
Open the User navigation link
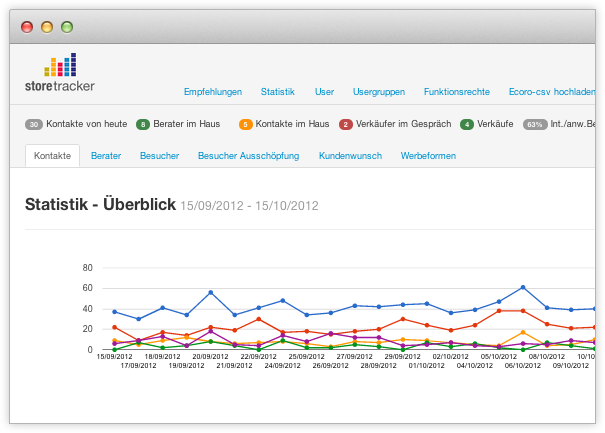pyautogui.click(x=324, y=91)
